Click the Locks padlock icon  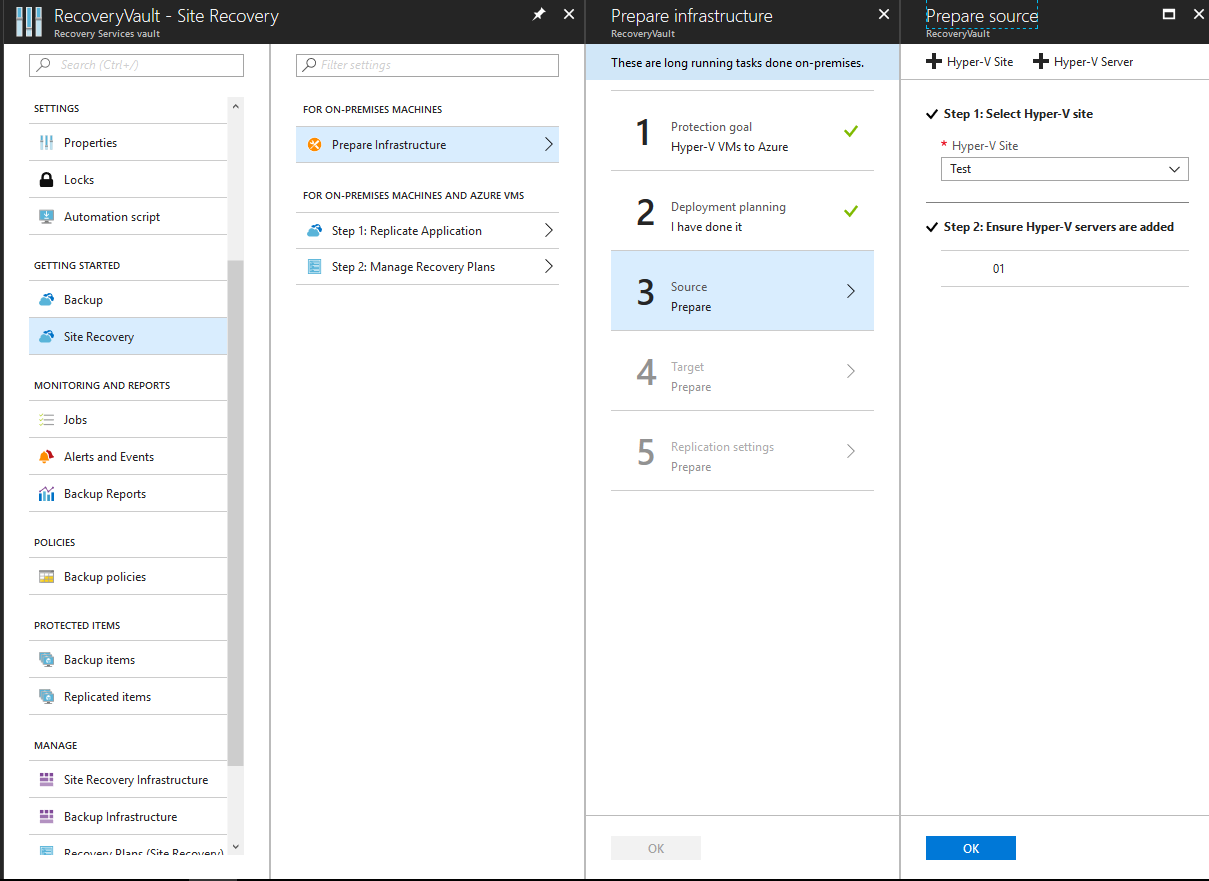(x=46, y=180)
